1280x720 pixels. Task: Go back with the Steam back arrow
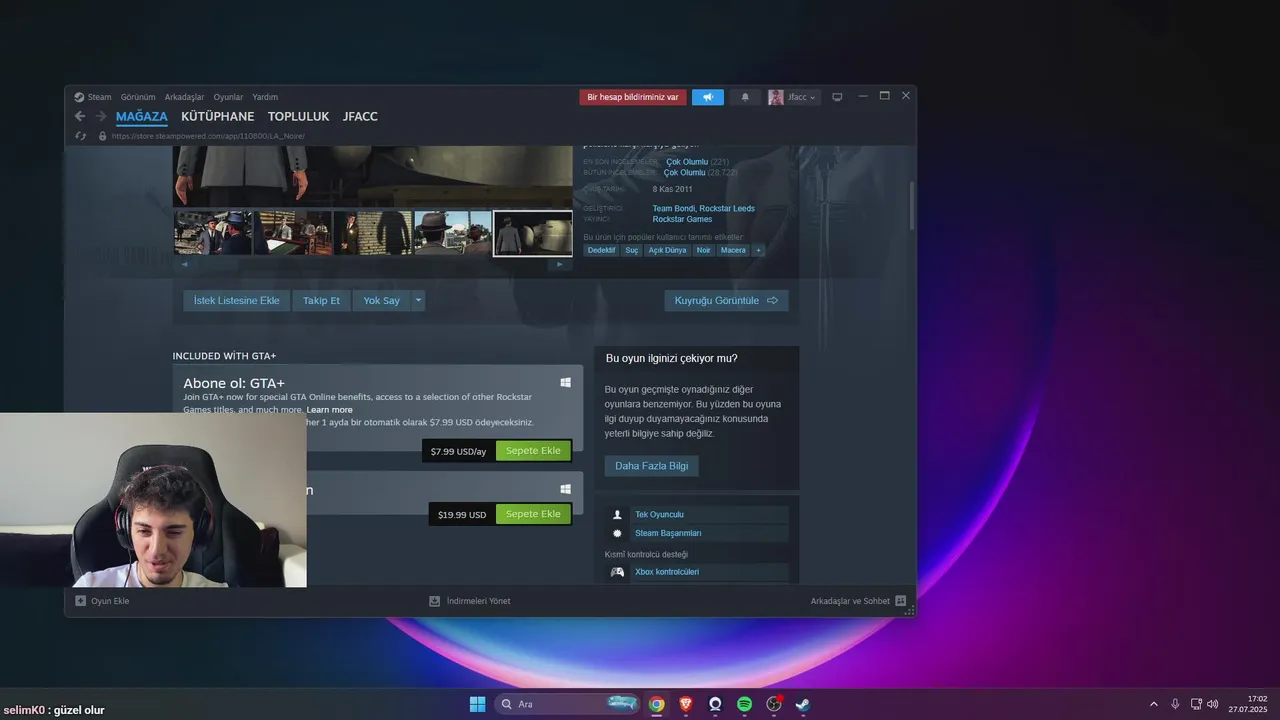[81, 117]
